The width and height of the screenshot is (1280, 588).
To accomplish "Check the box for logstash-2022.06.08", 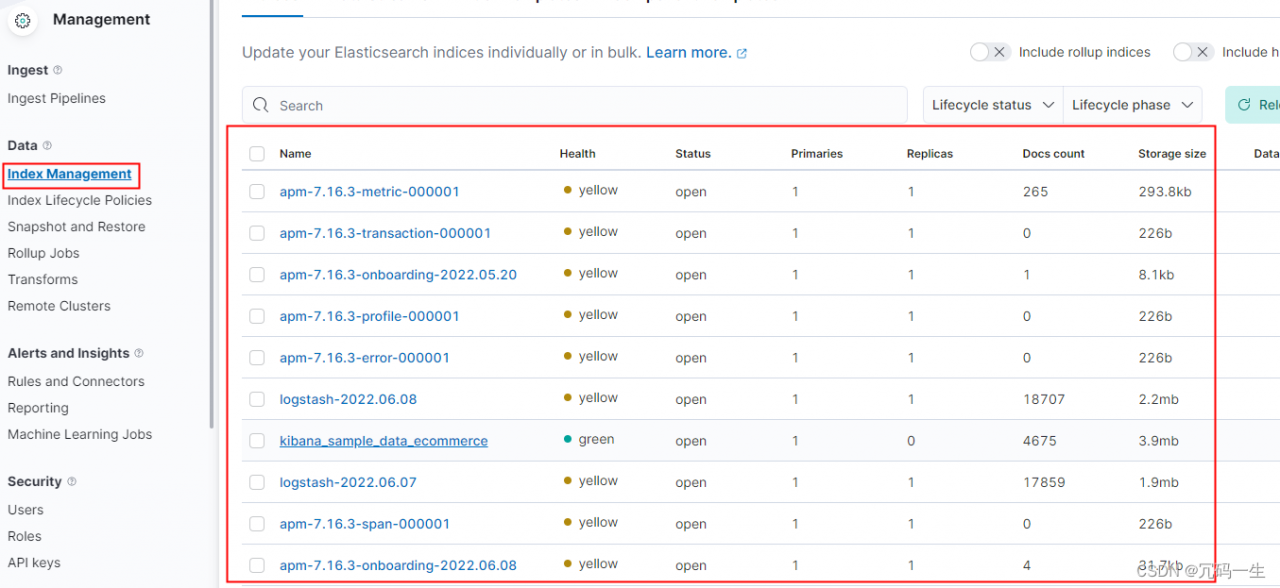I will pyautogui.click(x=257, y=399).
